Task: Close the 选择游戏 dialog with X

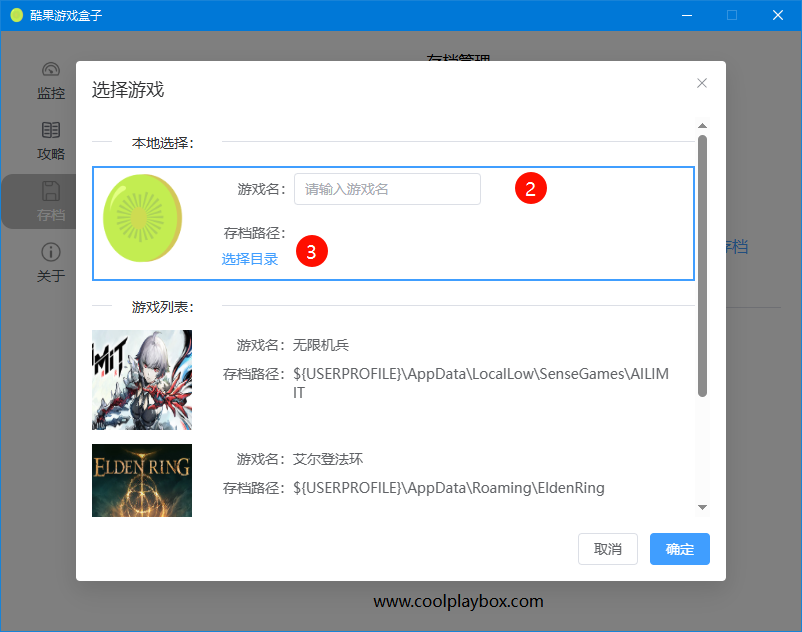Action: pos(702,83)
